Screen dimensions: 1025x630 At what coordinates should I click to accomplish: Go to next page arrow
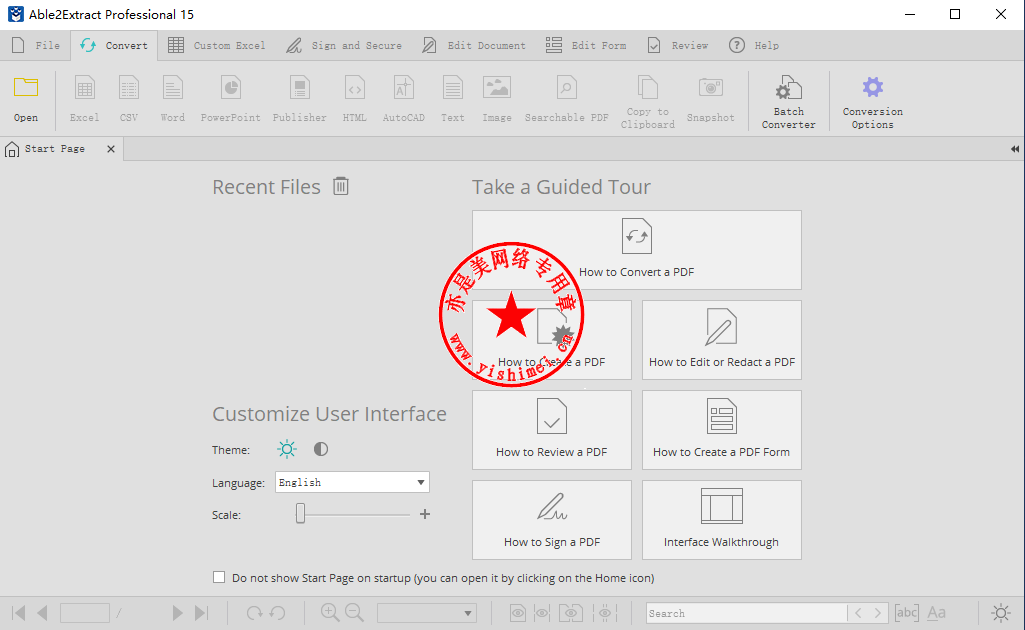pos(177,612)
